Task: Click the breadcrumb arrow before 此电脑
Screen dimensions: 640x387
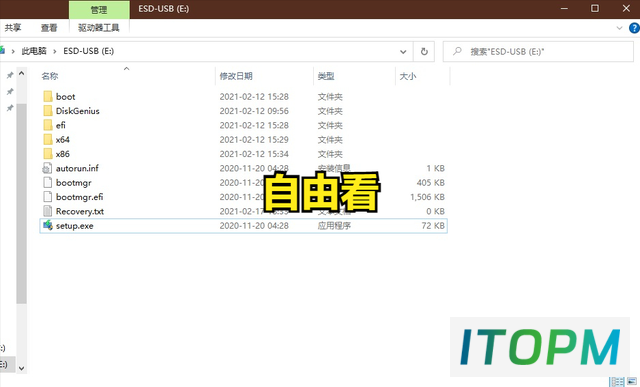Action: 13,51
